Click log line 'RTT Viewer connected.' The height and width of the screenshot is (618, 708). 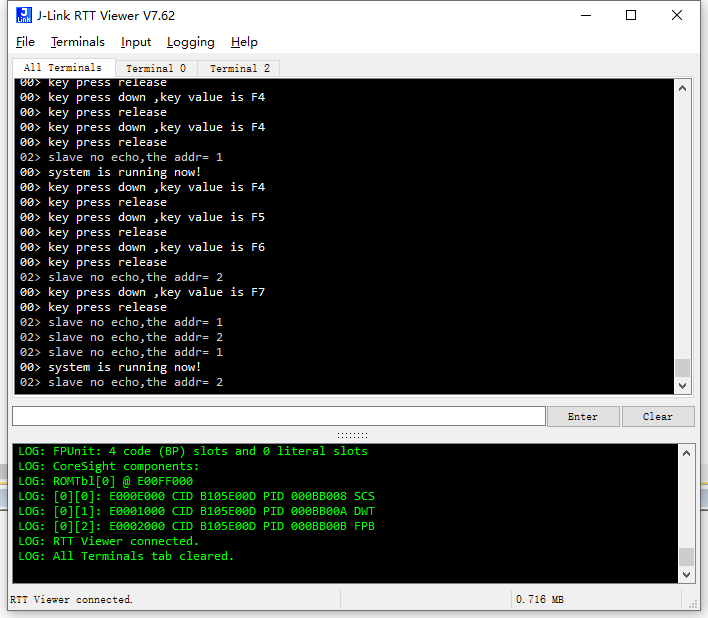click(x=108, y=541)
